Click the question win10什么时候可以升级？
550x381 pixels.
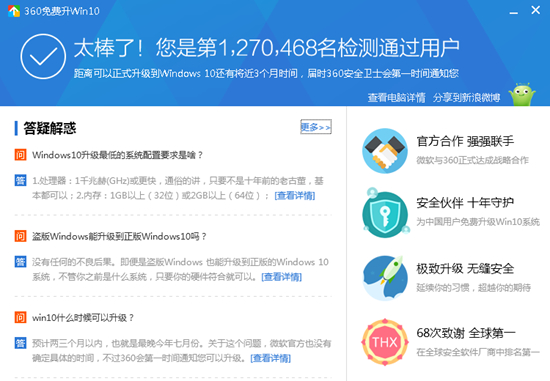[83, 318]
